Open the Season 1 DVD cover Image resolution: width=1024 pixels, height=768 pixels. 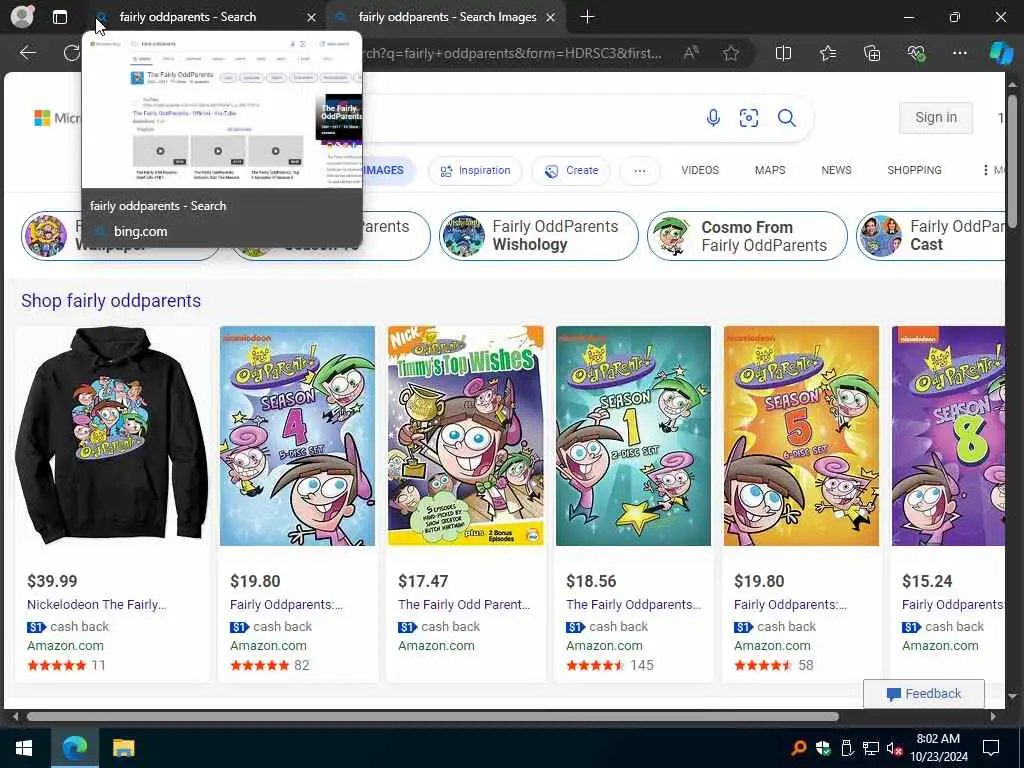[x=633, y=436]
